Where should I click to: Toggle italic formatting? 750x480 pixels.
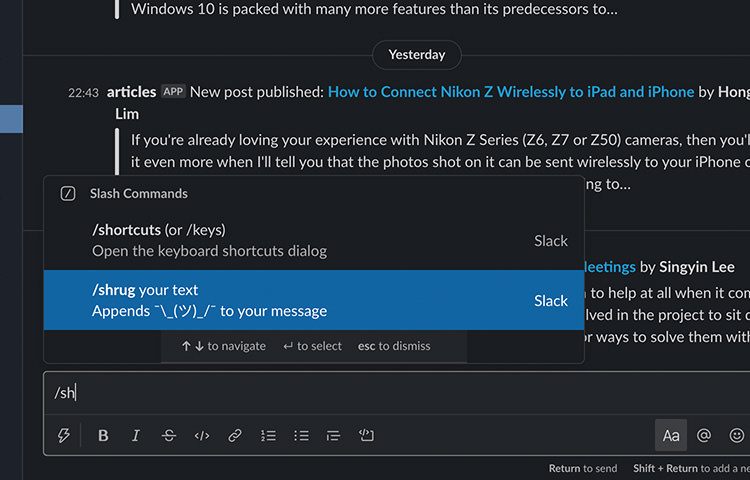(x=136, y=436)
